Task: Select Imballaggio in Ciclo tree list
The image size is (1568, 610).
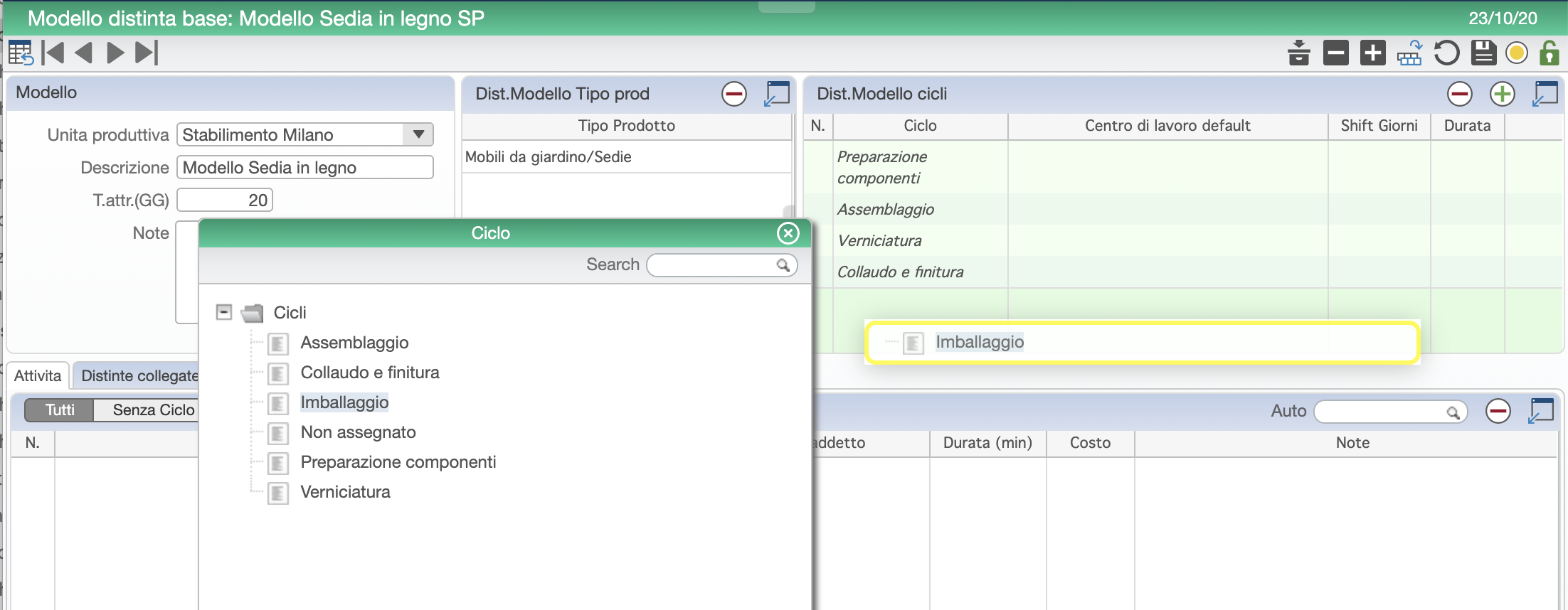Action: pyautogui.click(x=344, y=402)
